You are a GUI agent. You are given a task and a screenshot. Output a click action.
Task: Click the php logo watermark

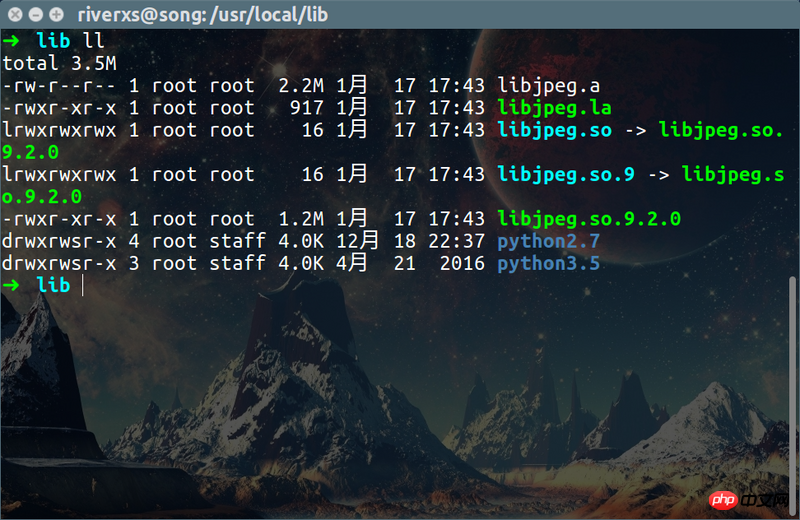[722, 500]
